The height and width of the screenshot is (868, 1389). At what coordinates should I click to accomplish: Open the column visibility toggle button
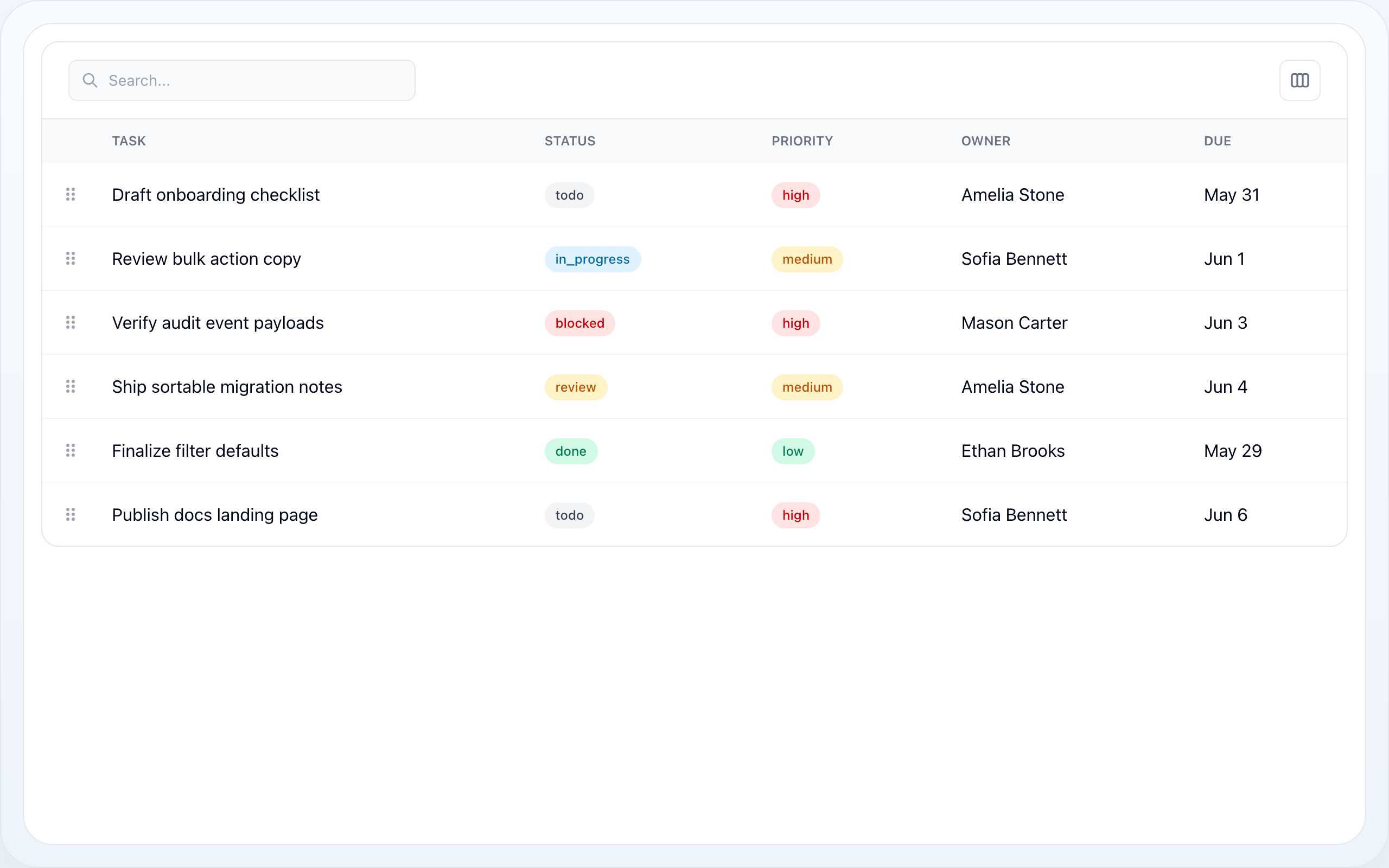point(1299,80)
